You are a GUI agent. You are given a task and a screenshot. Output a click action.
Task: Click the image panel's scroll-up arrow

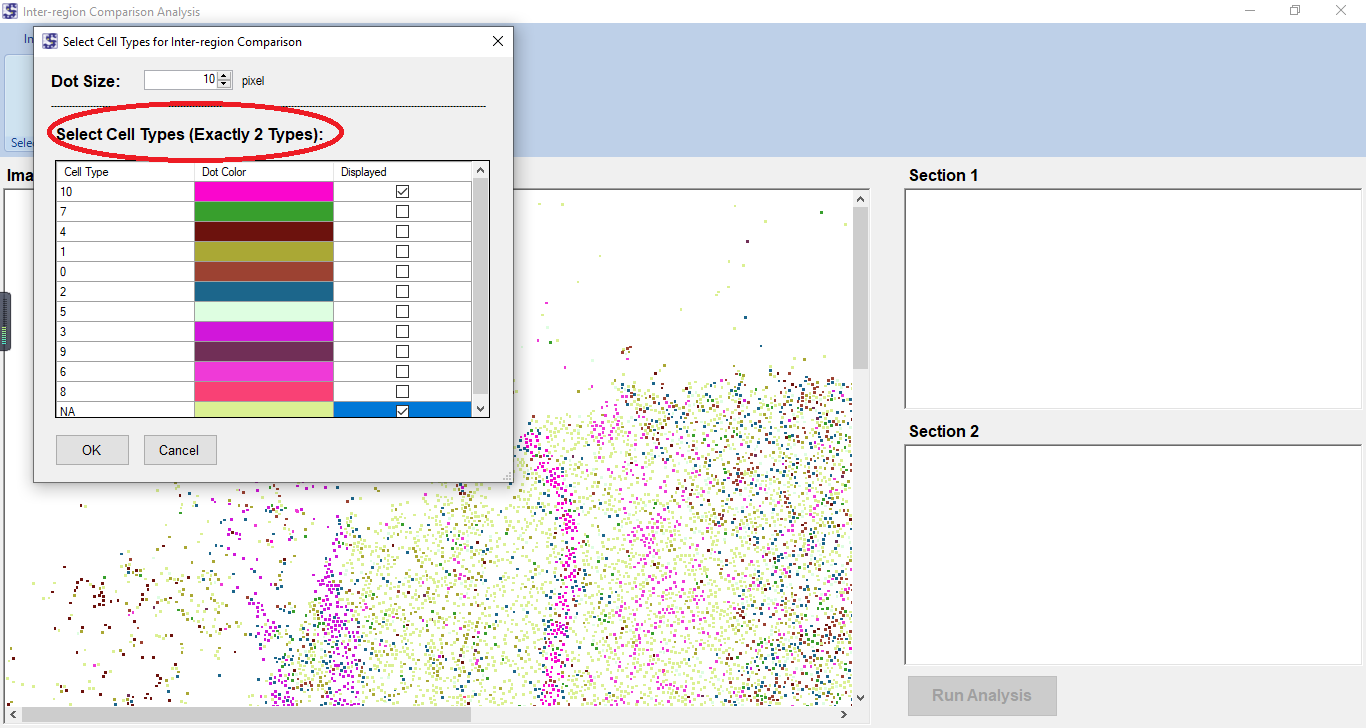[861, 199]
